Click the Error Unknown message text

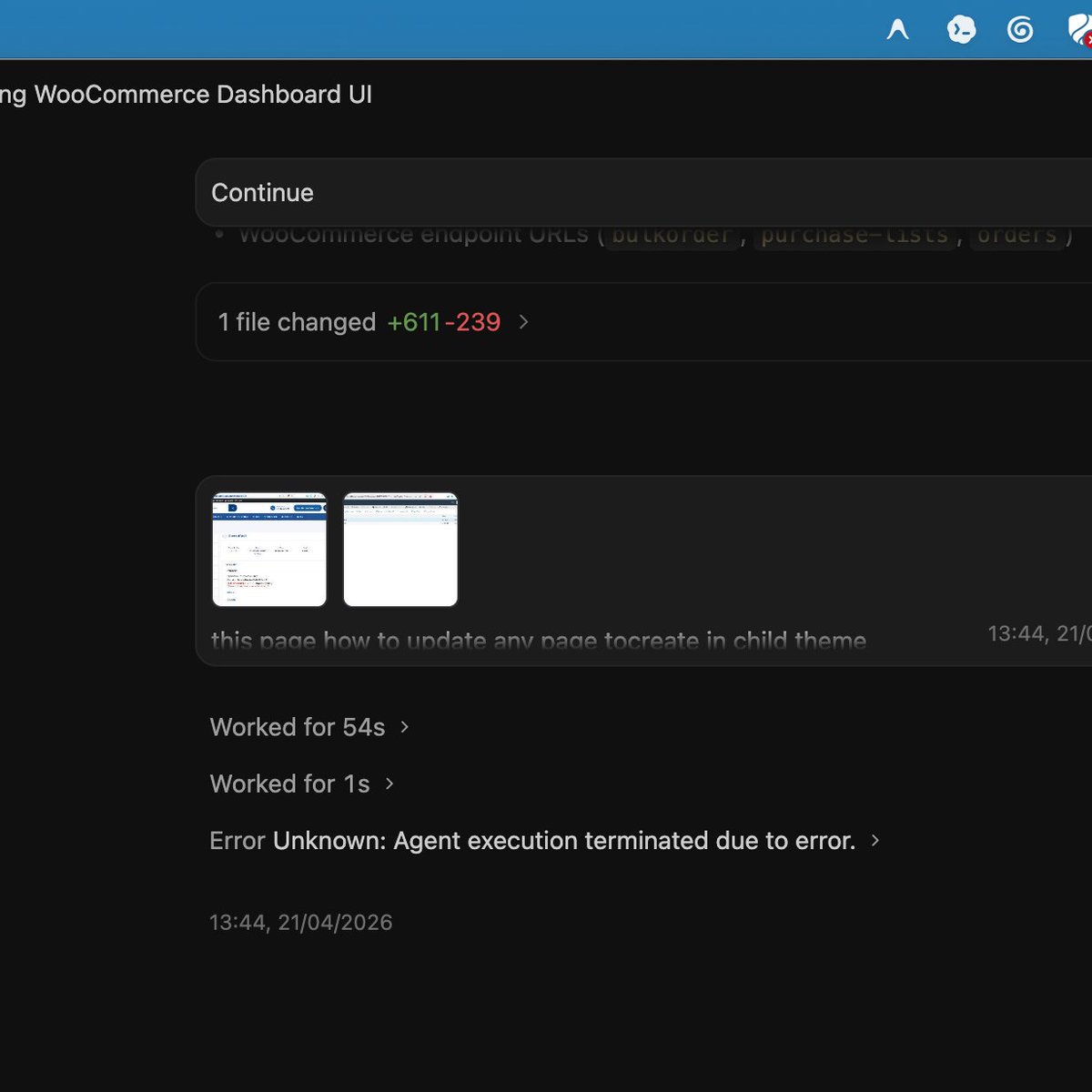tap(532, 840)
